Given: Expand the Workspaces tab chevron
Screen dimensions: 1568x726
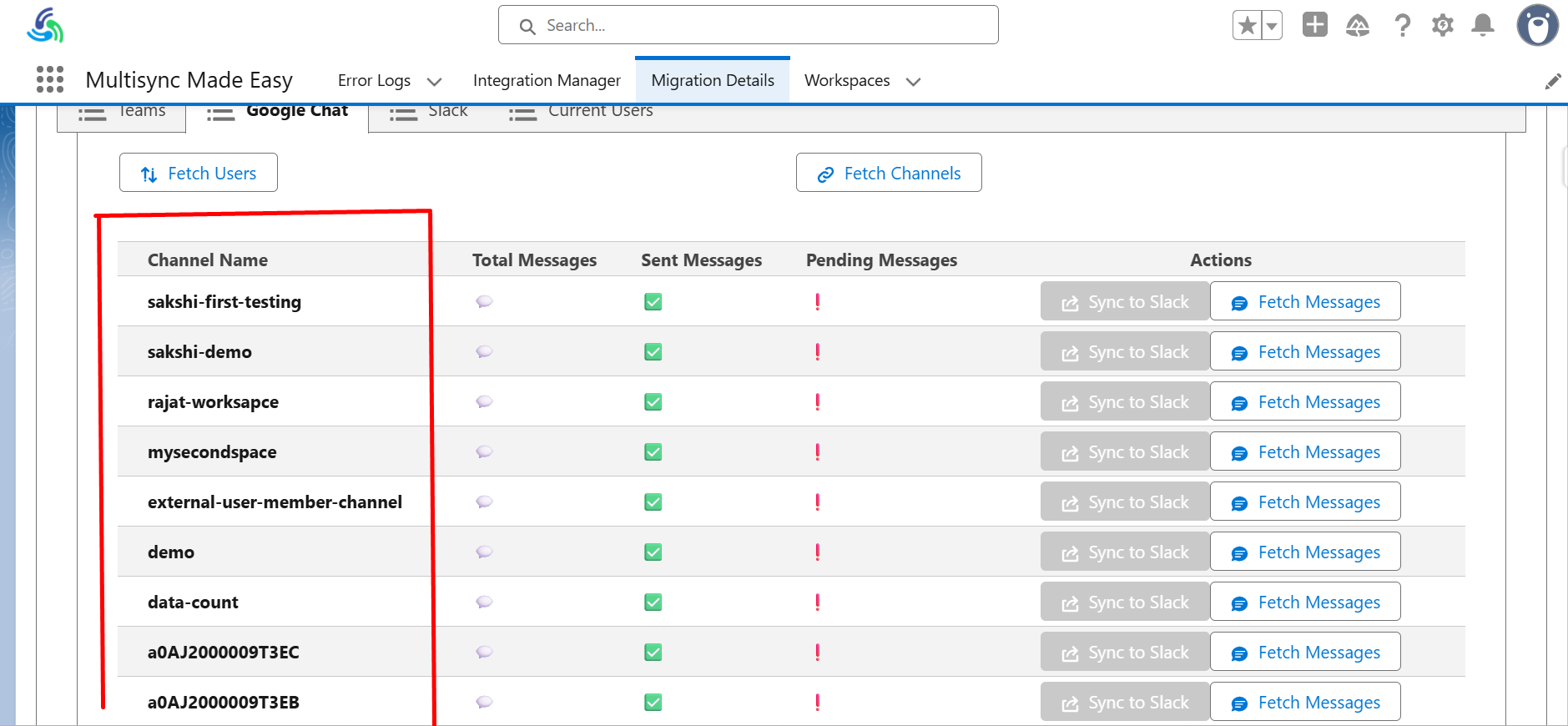Looking at the screenshot, I should tap(913, 81).
